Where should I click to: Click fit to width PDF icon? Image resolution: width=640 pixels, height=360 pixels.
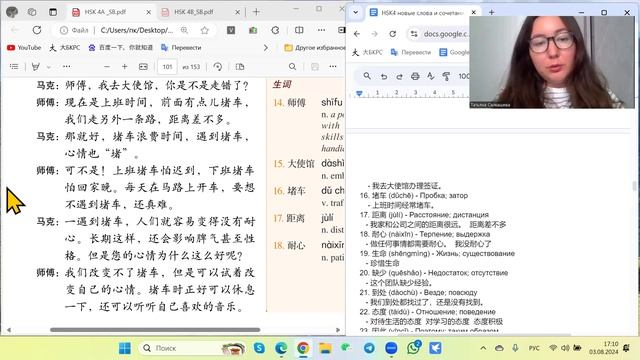point(143,67)
